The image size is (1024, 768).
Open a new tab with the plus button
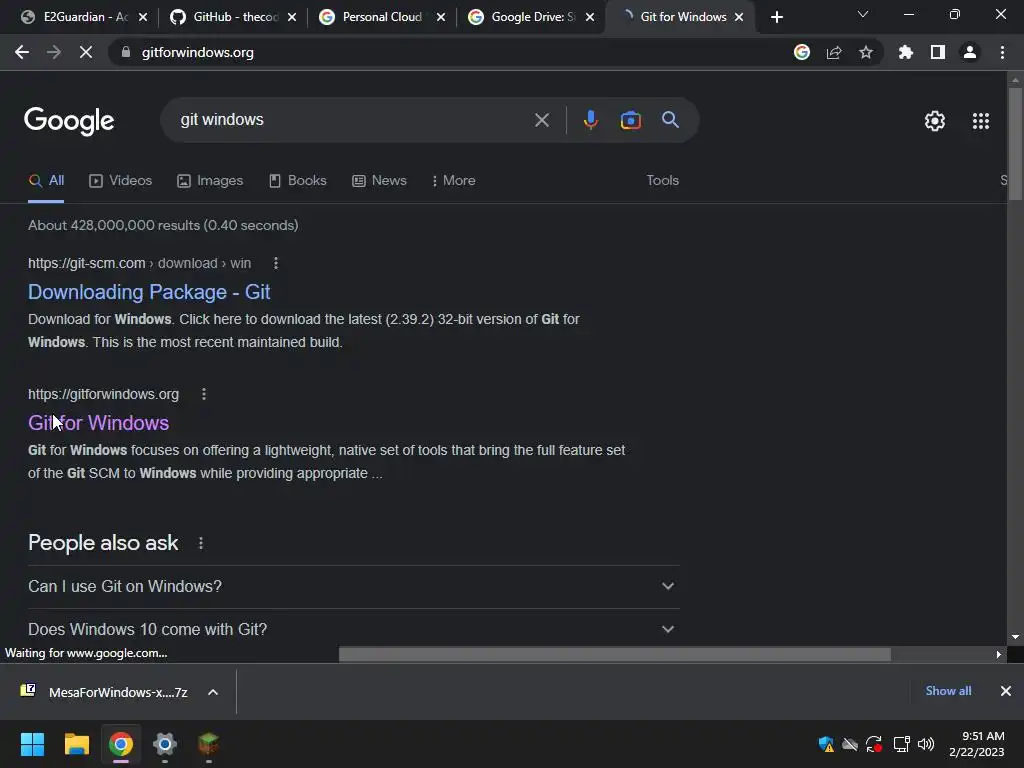776,17
